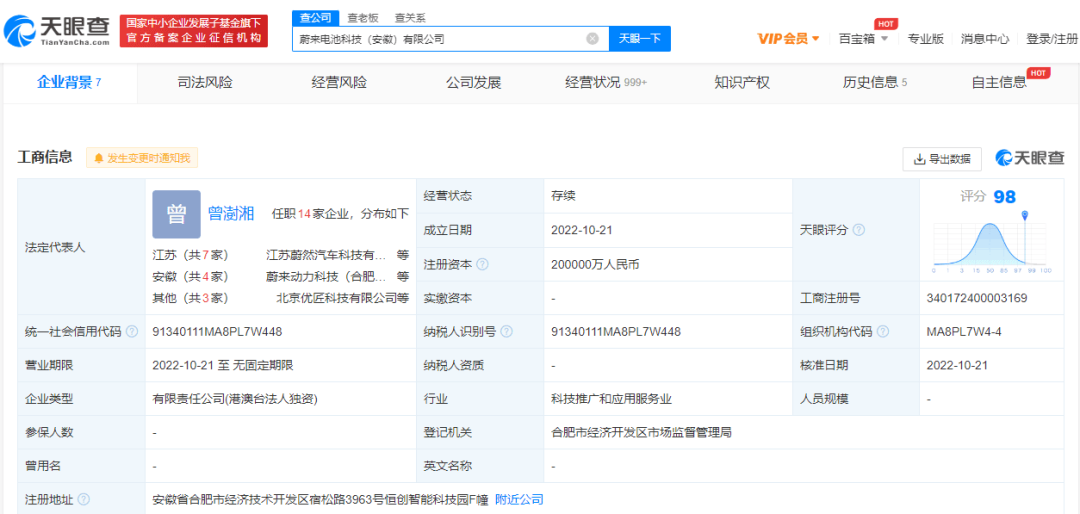Click the 曾 avatar of the legal representative
1080x514 pixels.
click(176, 214)
